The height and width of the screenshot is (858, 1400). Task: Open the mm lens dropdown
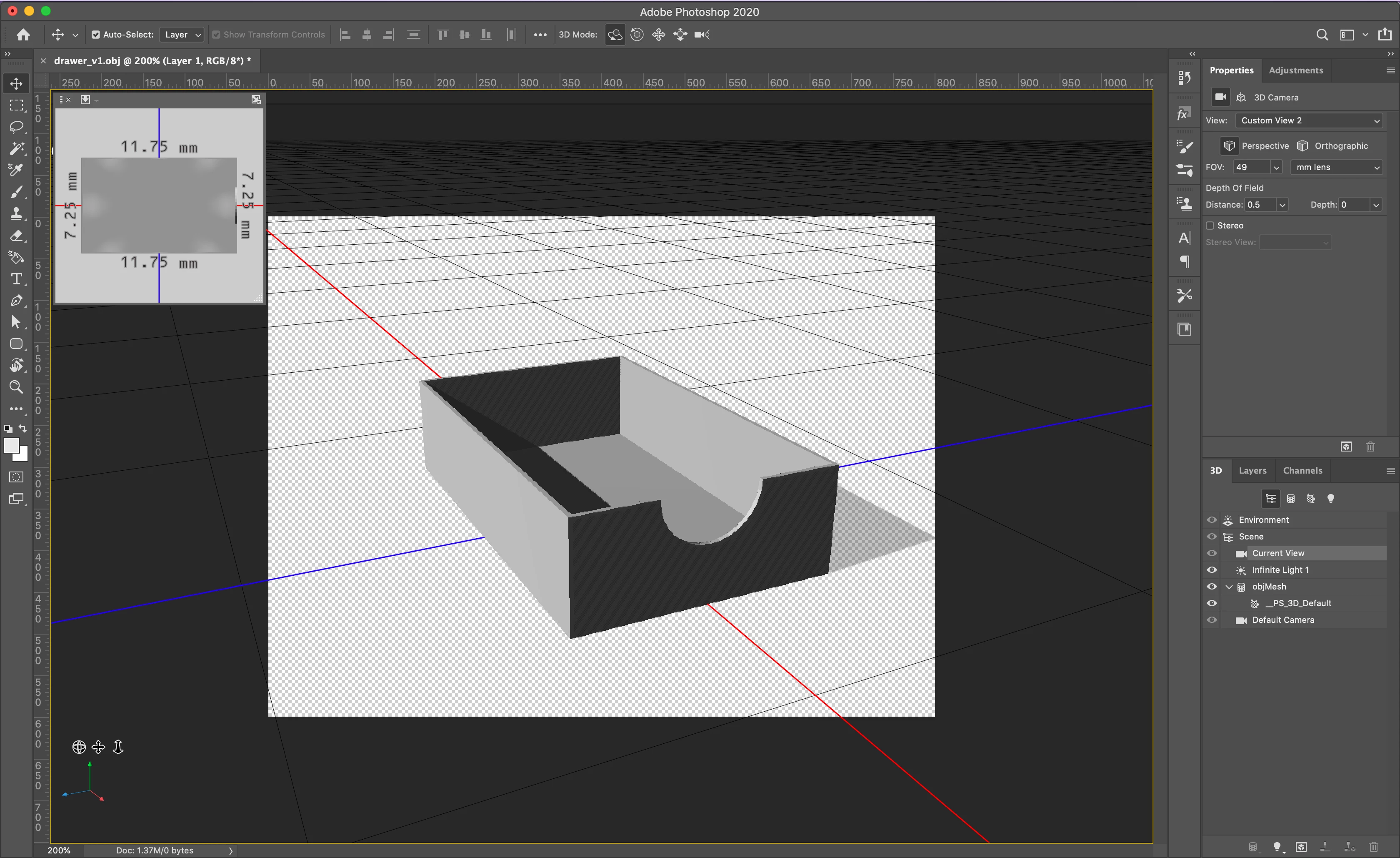tap(1336, 167)
